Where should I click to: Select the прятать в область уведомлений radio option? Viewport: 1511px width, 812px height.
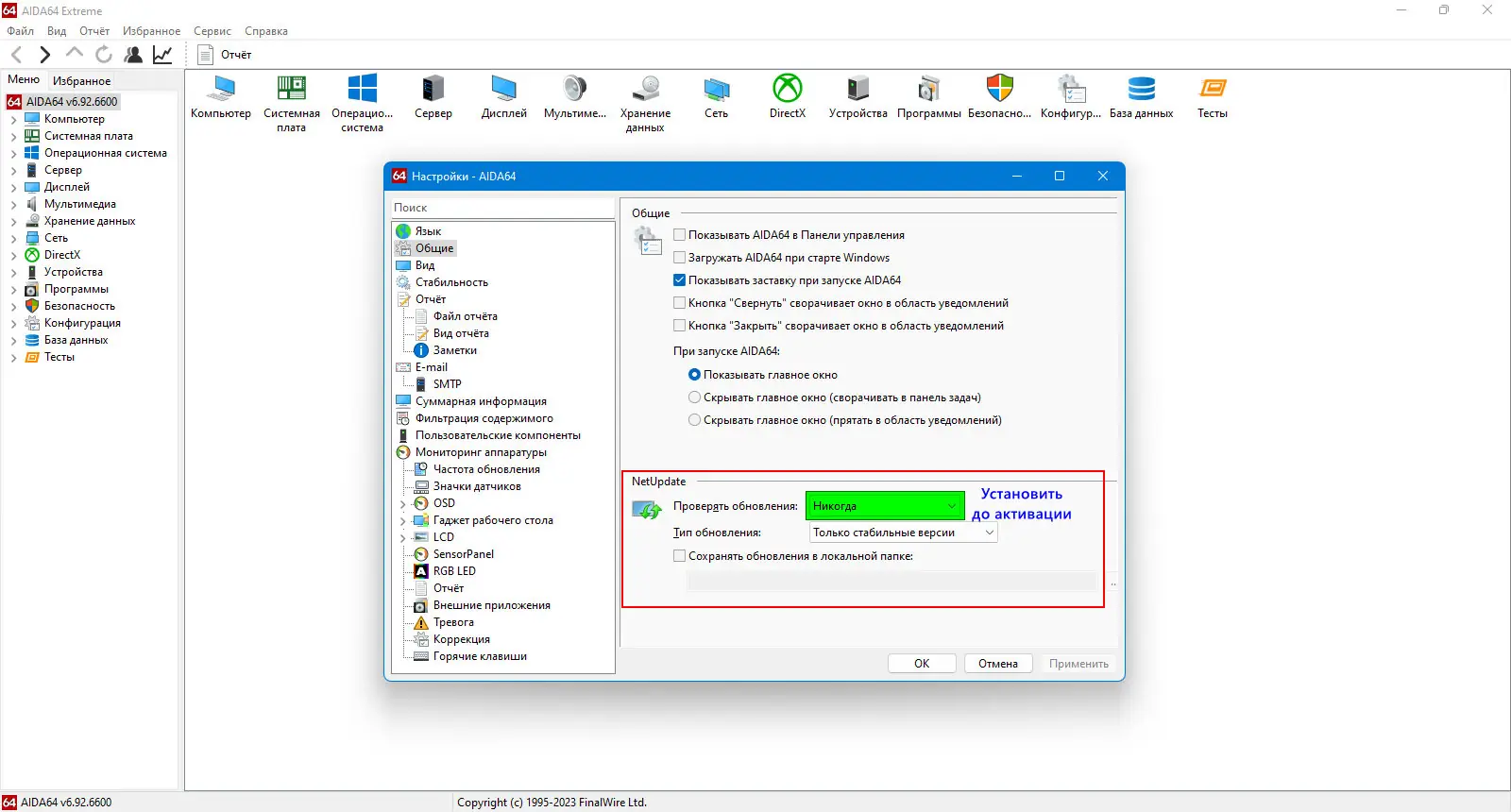(695, 420)
